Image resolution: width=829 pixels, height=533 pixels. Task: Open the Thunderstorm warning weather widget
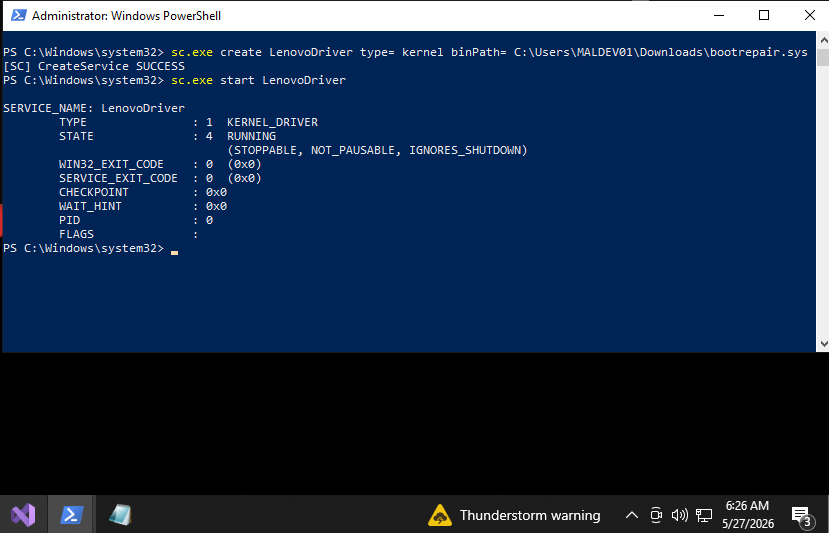click(x=514, y=514)
